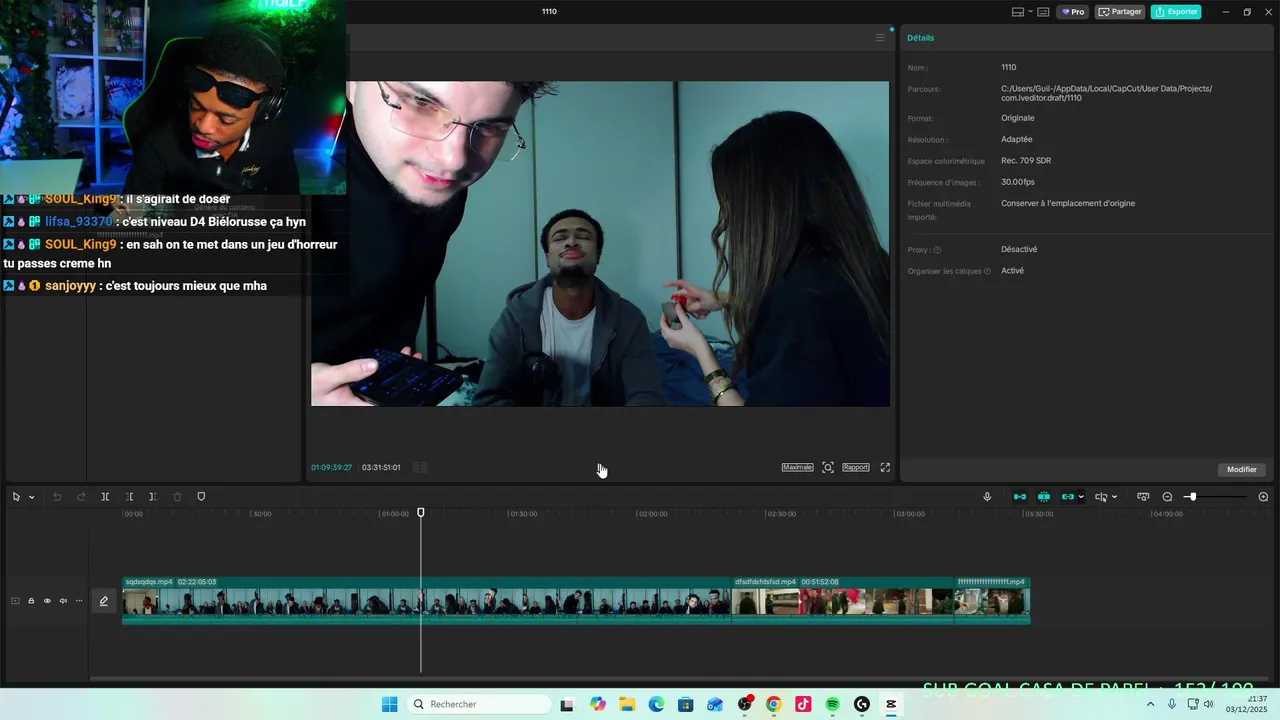Click the project path text in Détails
Image resolution: width=1280 pixels, height=720 pixels.
click(1106, 93)
